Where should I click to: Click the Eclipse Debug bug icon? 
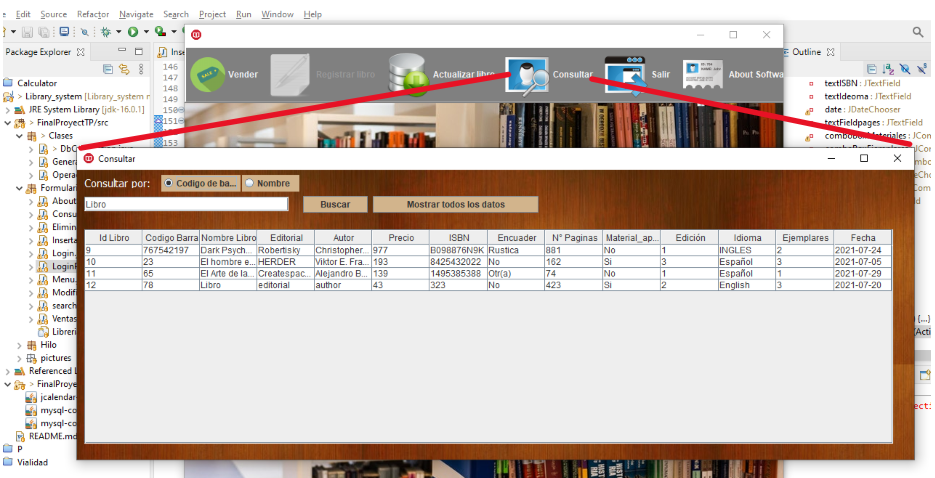point(106,32)
